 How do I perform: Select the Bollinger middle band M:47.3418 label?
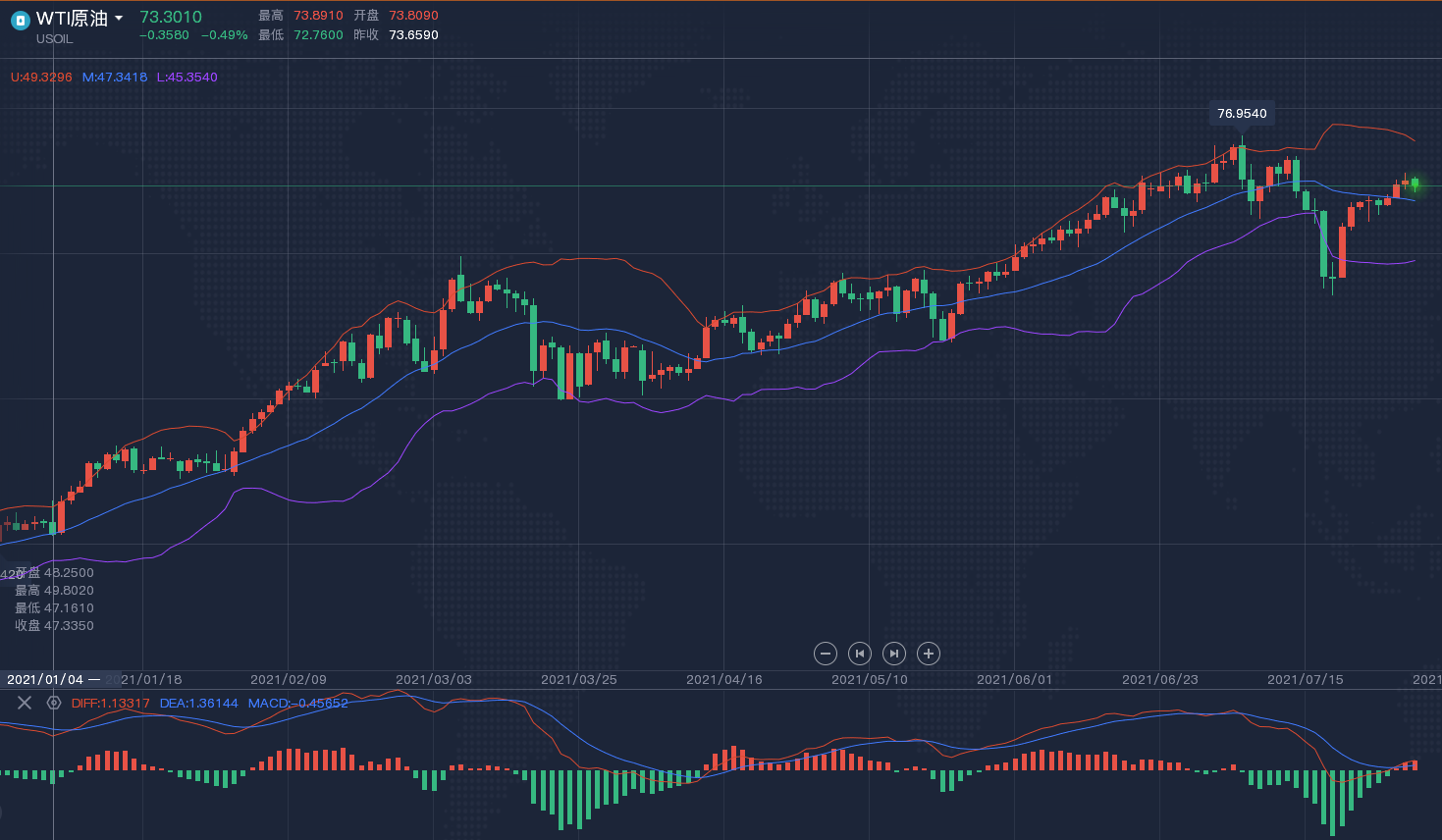(x=115, y=78)
